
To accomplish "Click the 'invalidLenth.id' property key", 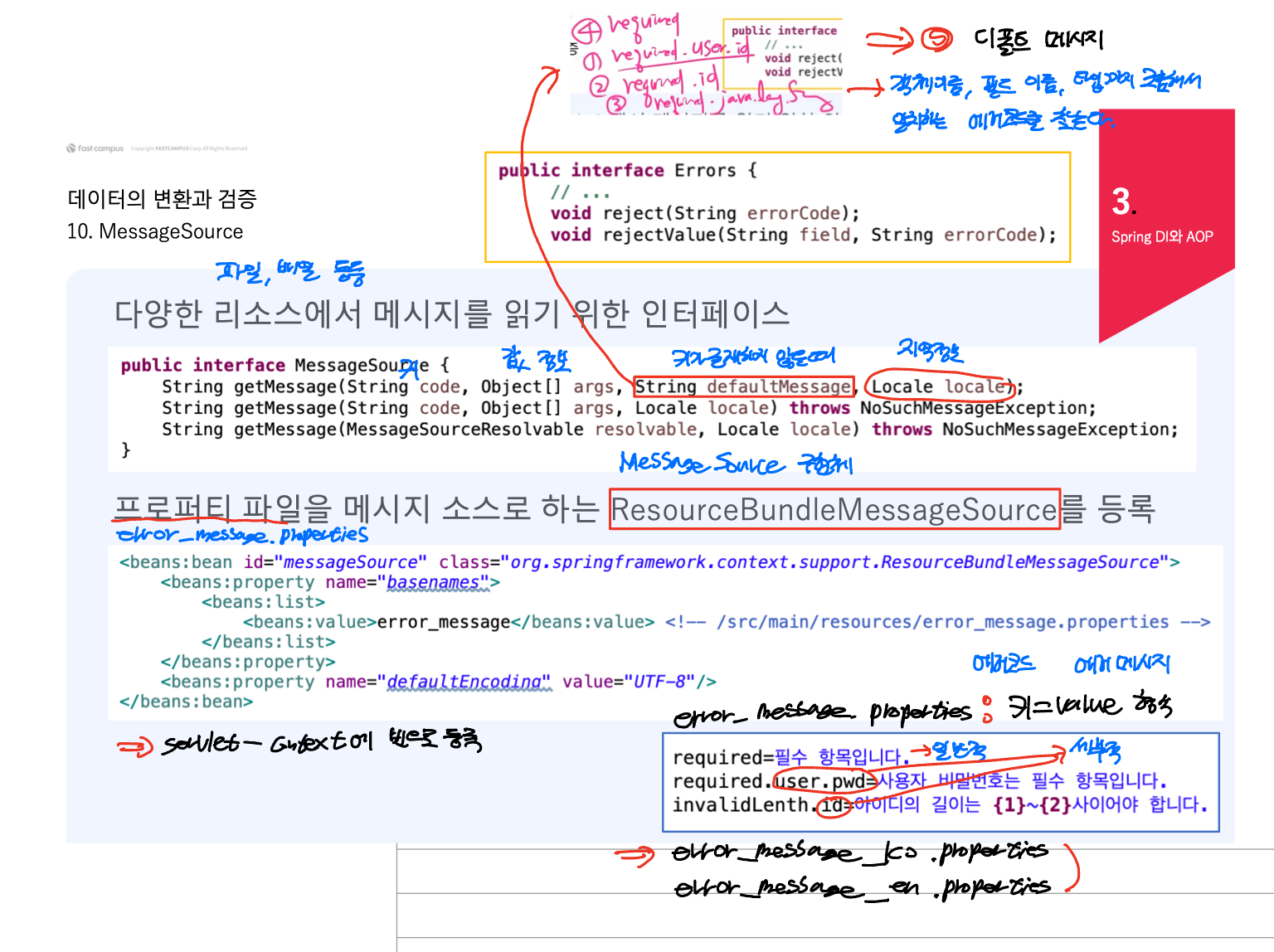I will pyautogui.click(x=757, y=805).
